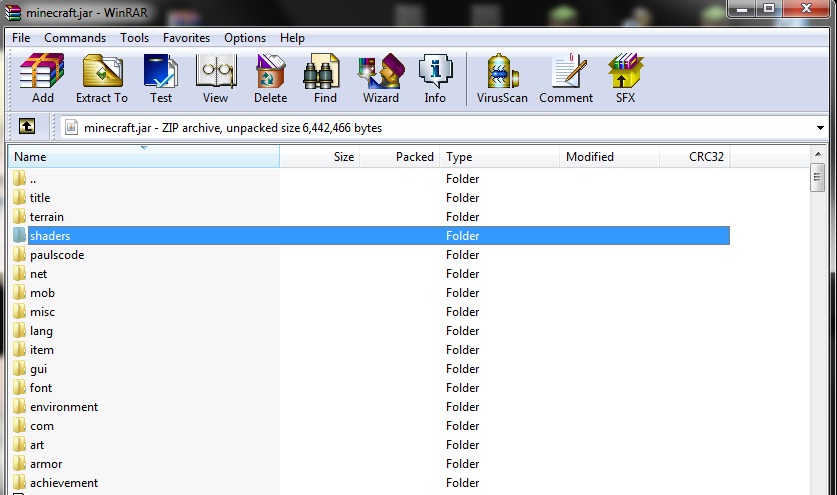Open the Help menu
Screen dimensions: 837x495
pyautogui.click(x=293, y=38)
